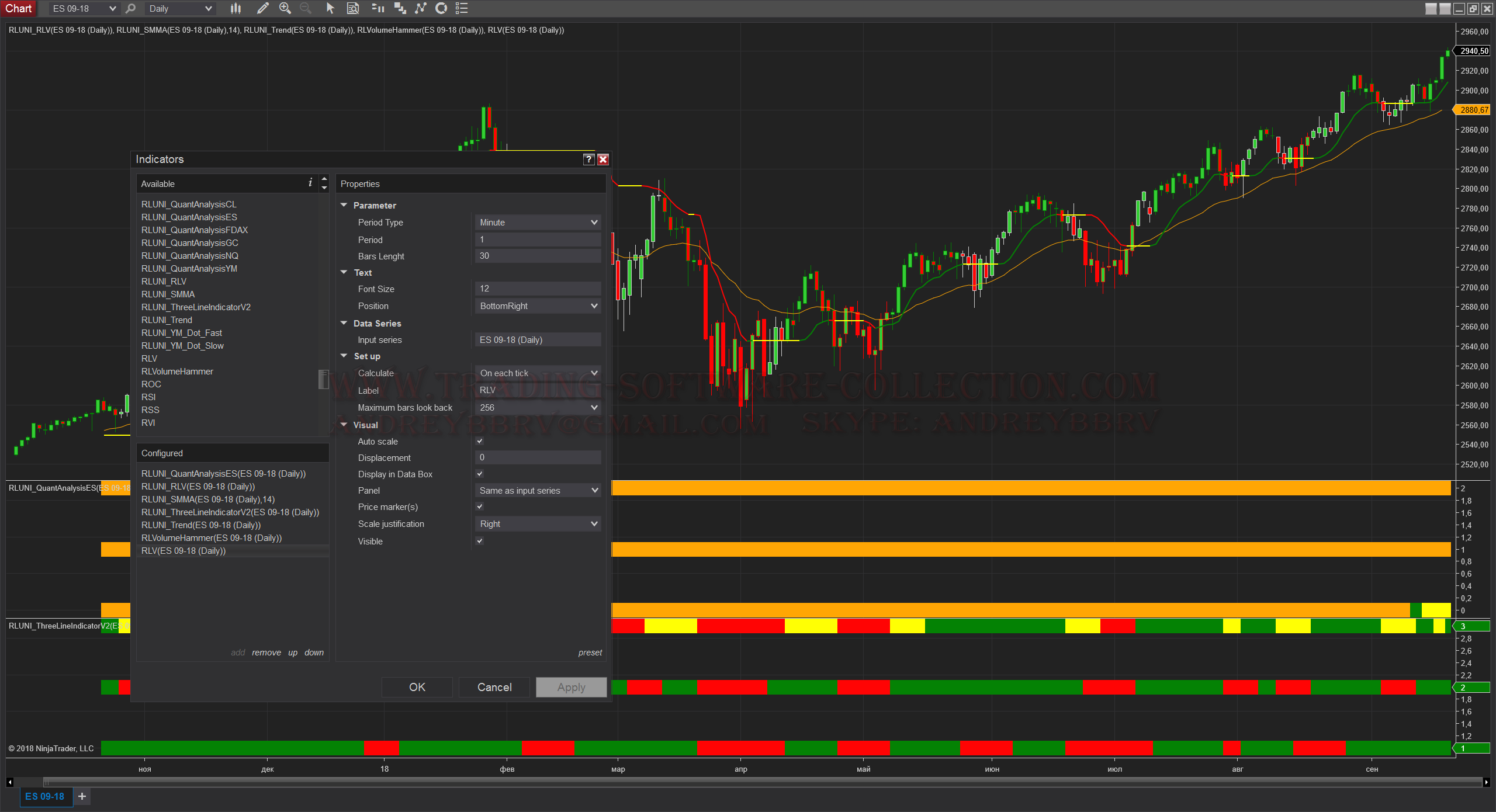The width and height of the screenshot is (1496, 812).
Task: Click the bar type candlestick icon
Action: [236, 8]
